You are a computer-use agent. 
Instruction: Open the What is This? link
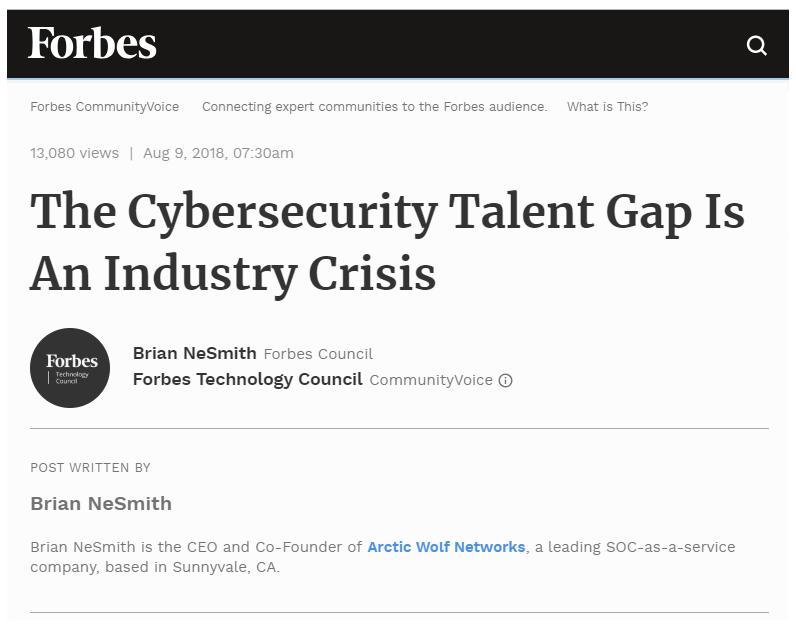[x=607, y=107]
